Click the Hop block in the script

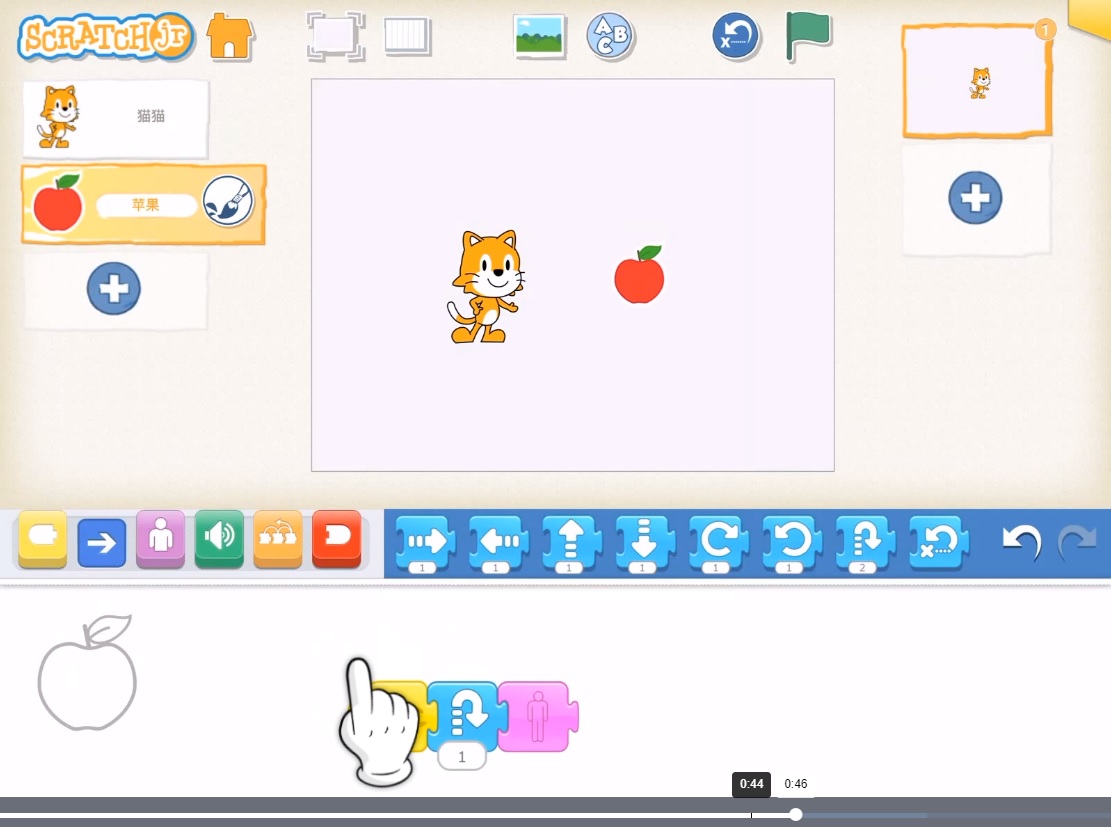point(466,716)
